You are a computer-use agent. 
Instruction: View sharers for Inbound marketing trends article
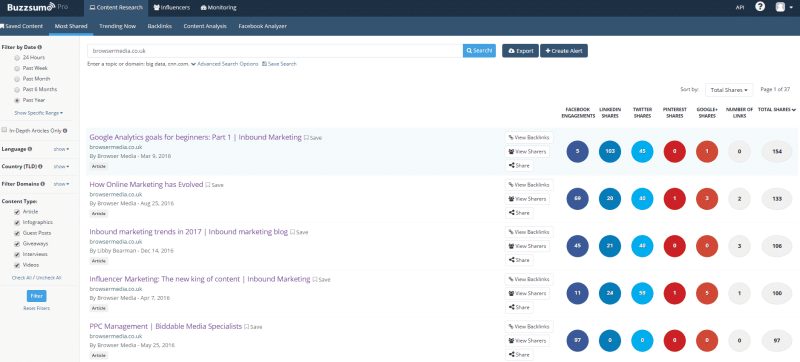pos(528,246)
